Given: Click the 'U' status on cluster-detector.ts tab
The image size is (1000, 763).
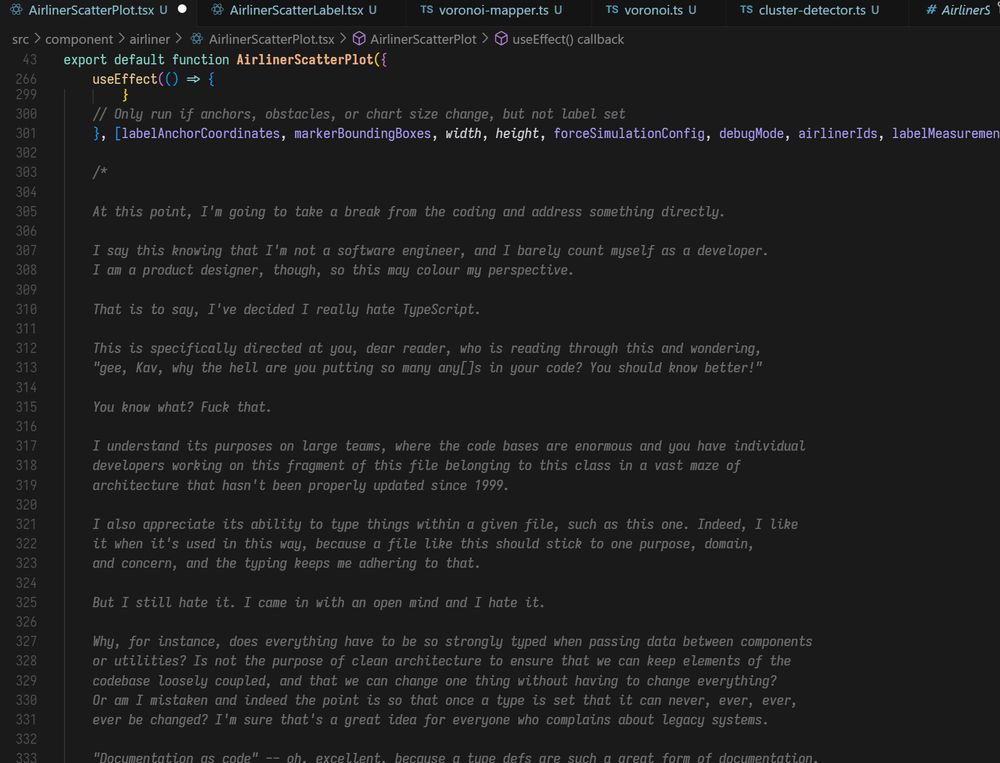Looking at the screenshot, I should [x=874, y=10].
